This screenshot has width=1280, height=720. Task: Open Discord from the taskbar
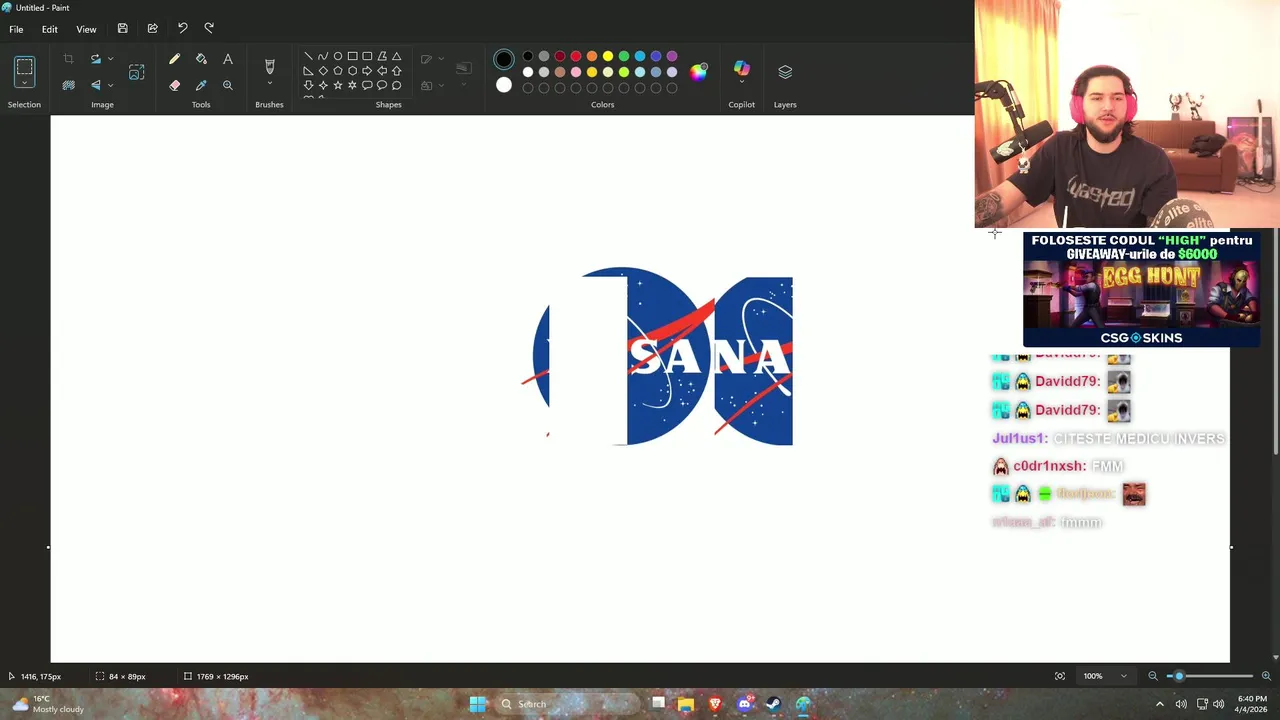[744, 704]
